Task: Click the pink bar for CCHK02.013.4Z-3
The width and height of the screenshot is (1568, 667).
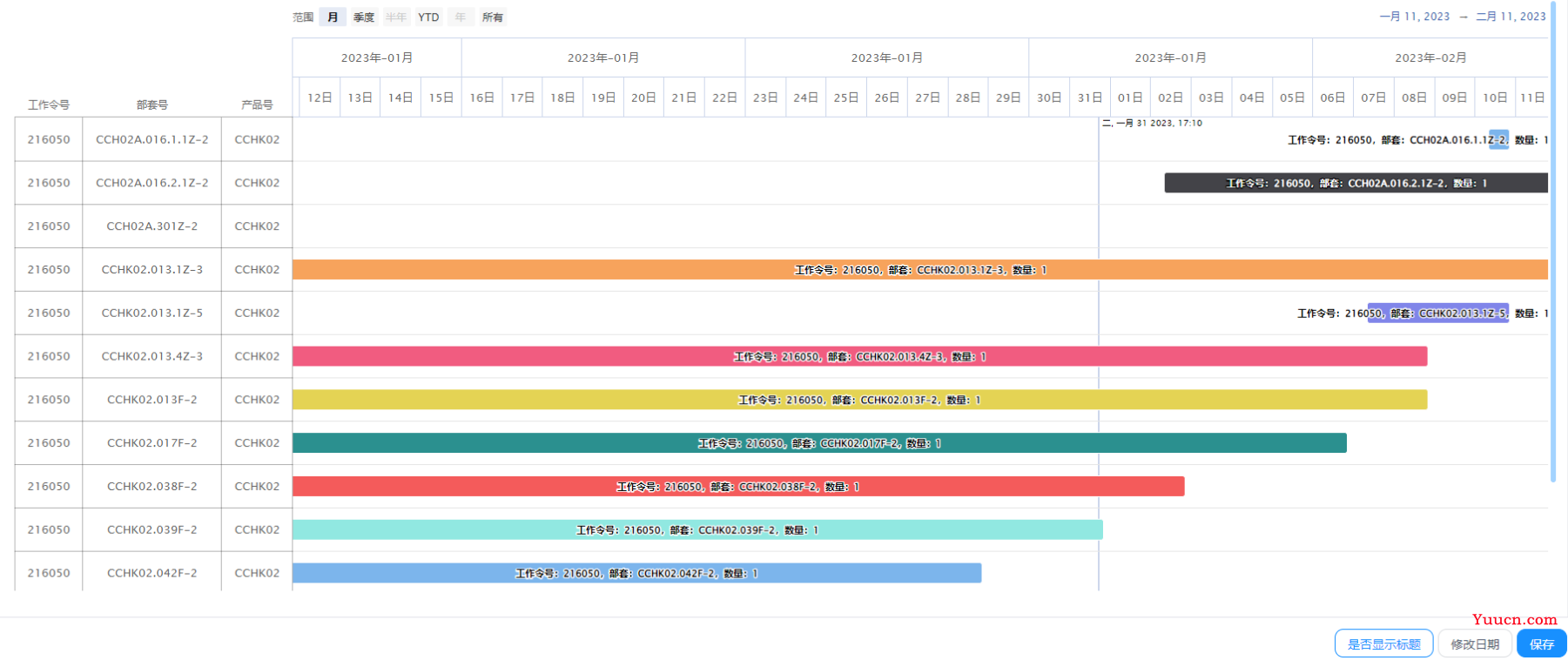Action: point(860,356)
